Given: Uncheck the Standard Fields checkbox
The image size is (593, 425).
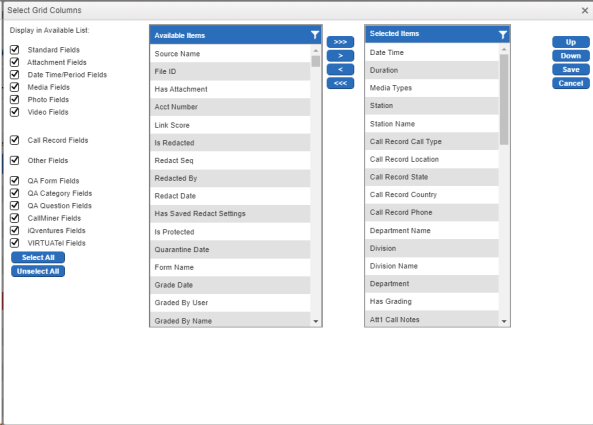Looking at the screenshot, I should tap(15, 50).
